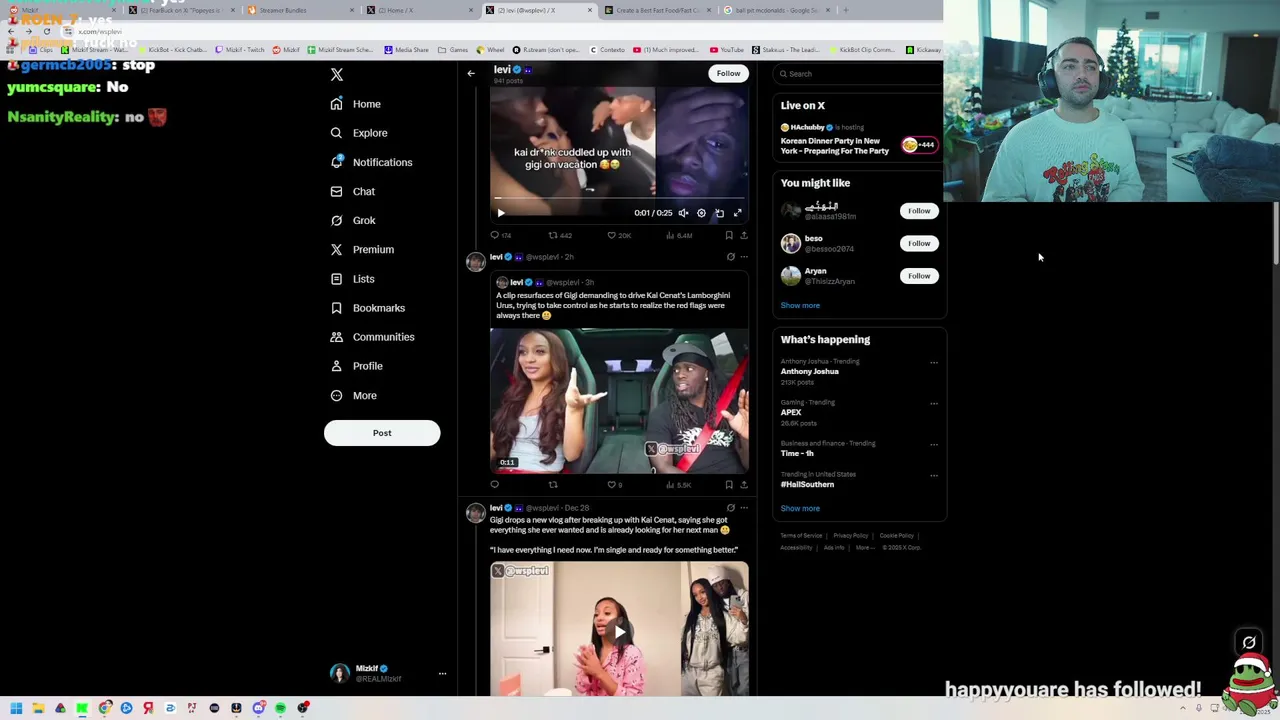
Task: Click the More circle icon in sidebar
Action: point(336,395)
